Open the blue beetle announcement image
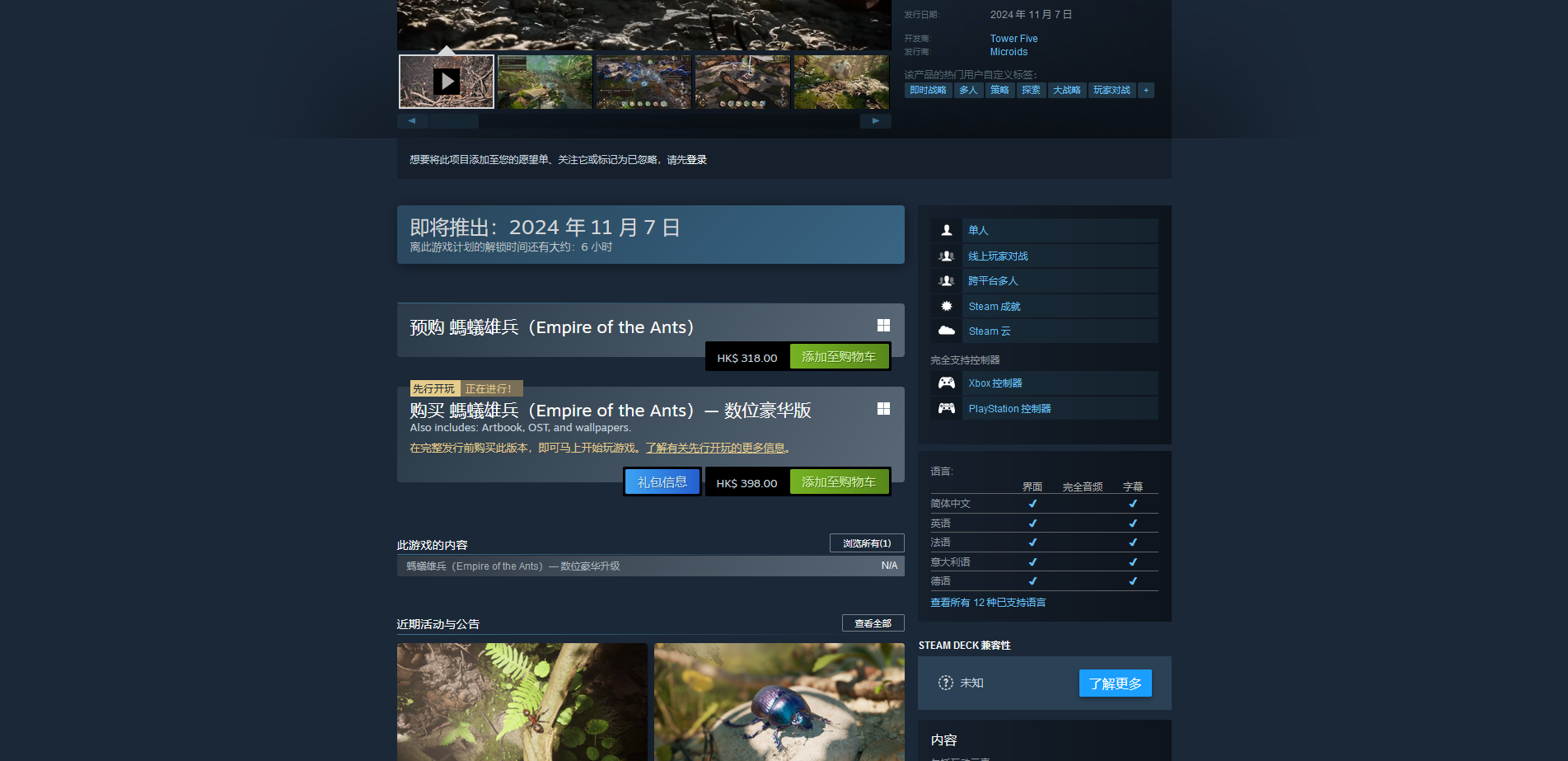Screen dimensions: 1568x761 coord(779,702)
